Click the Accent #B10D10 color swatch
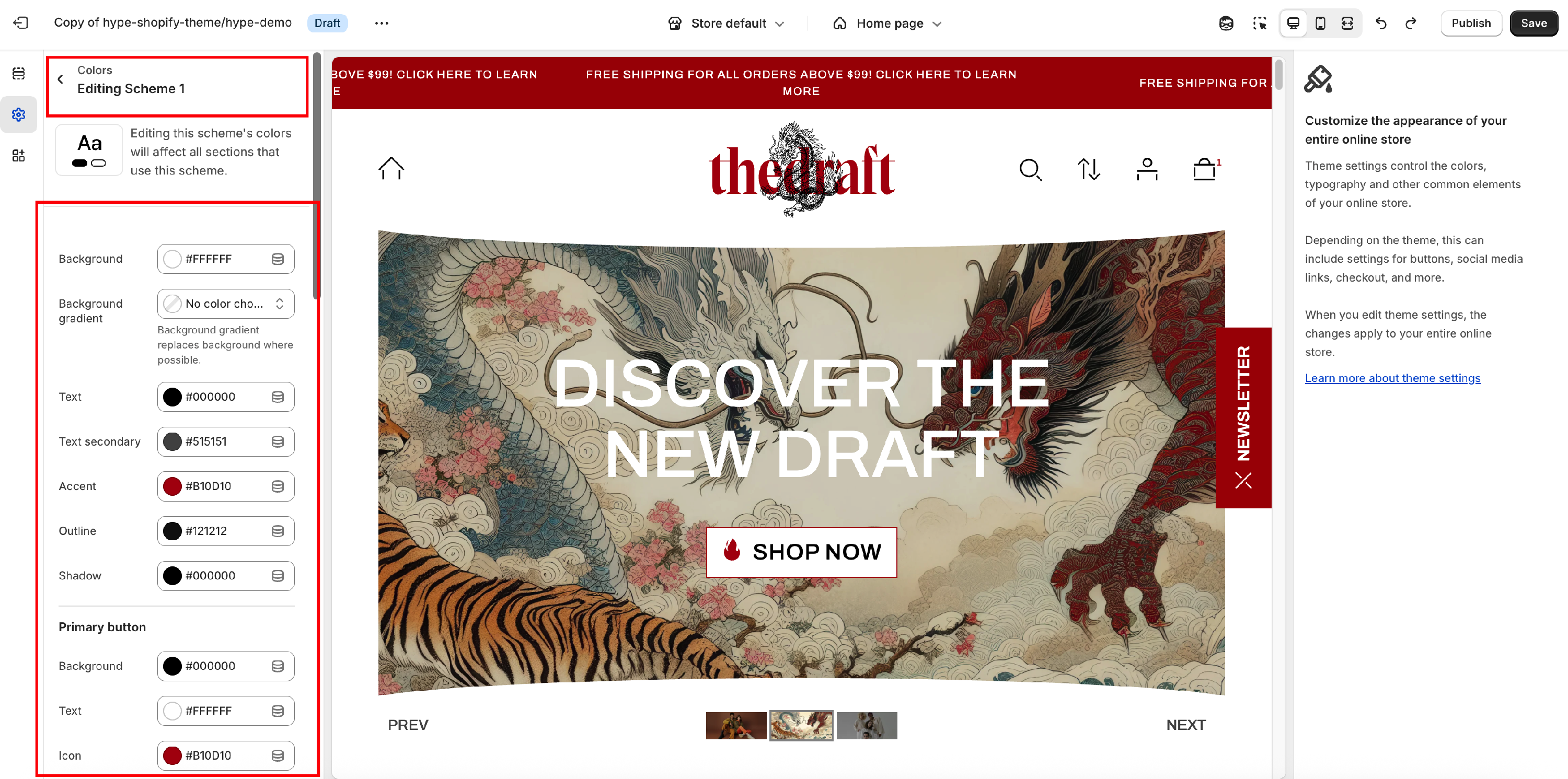The image size is (1568, 779). [172, 486]
